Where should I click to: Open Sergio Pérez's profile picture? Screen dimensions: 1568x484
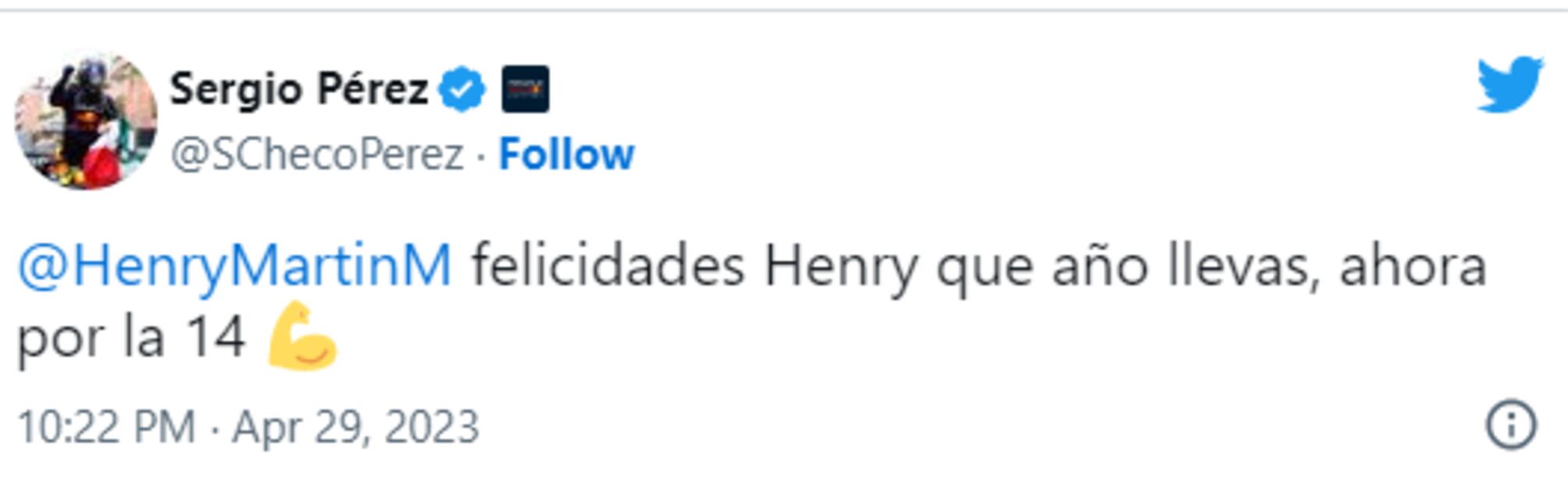click(86, 119)
